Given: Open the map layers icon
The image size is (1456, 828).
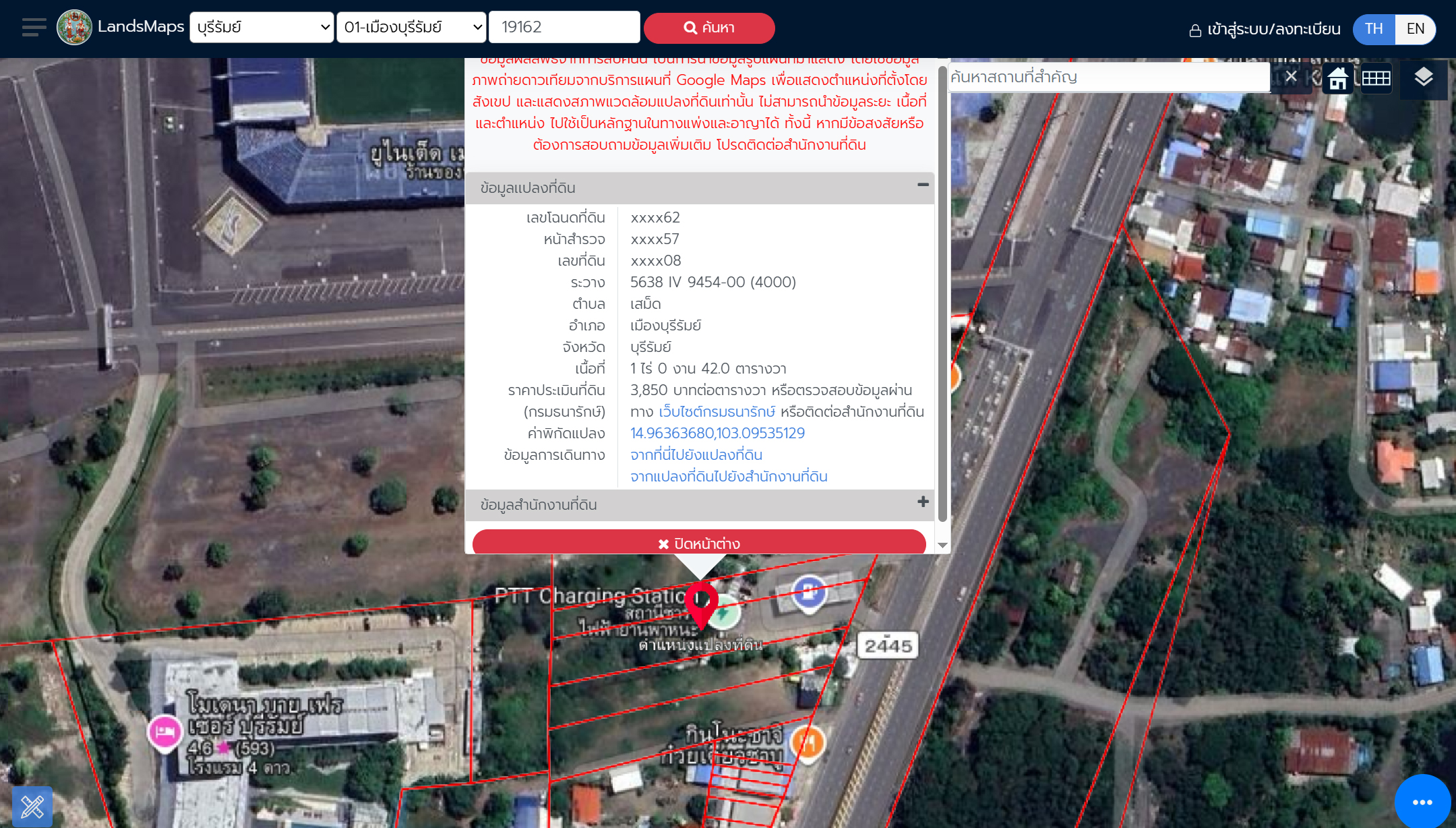Looking at the screenshot, I should coord(1423,78).
